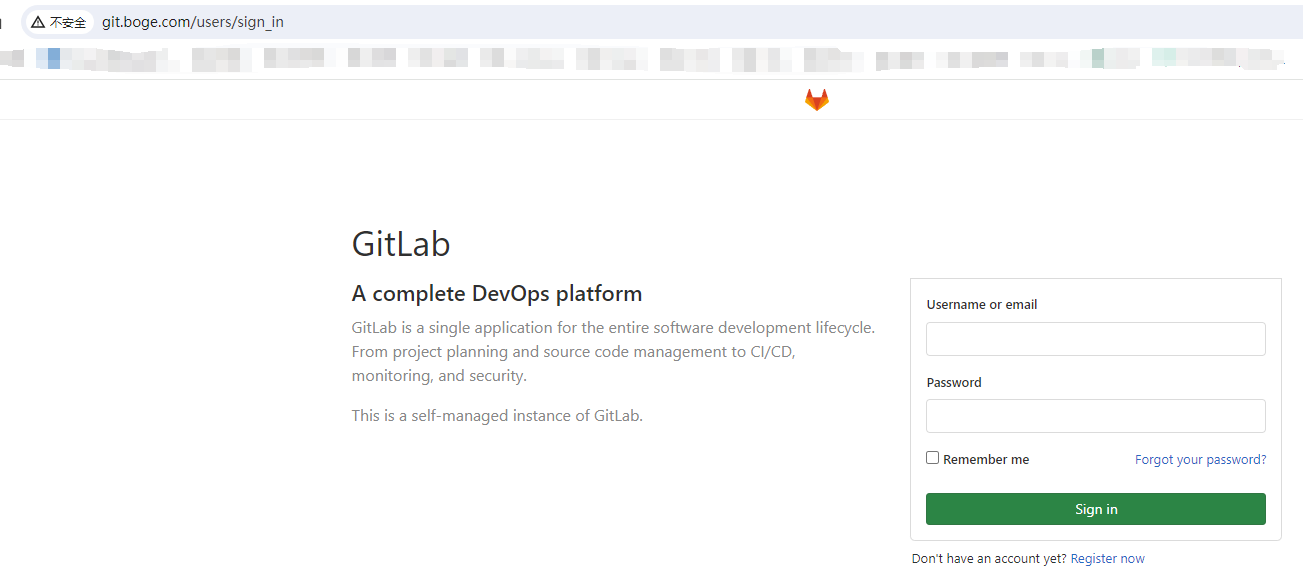The height and width of the screenshot is (588, 1303).
Task: Open the Register now link
Action: pos(1108,559)
